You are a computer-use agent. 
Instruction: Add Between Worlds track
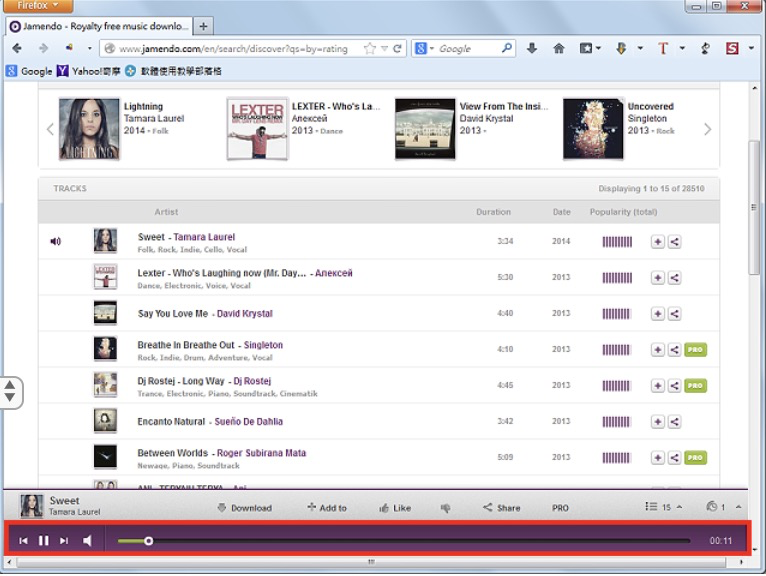(658, 457)
